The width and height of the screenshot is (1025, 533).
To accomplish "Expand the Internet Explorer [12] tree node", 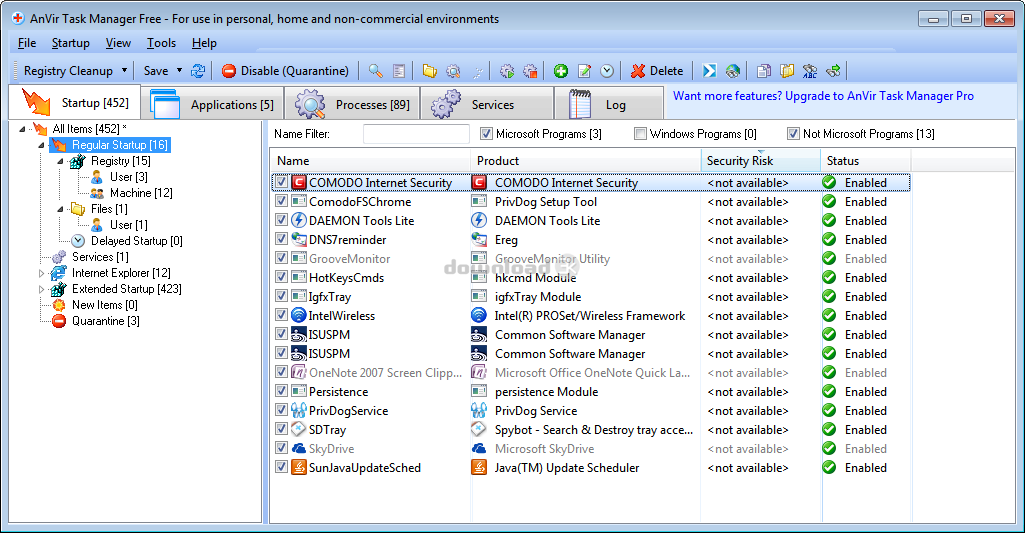I will 42,273.
